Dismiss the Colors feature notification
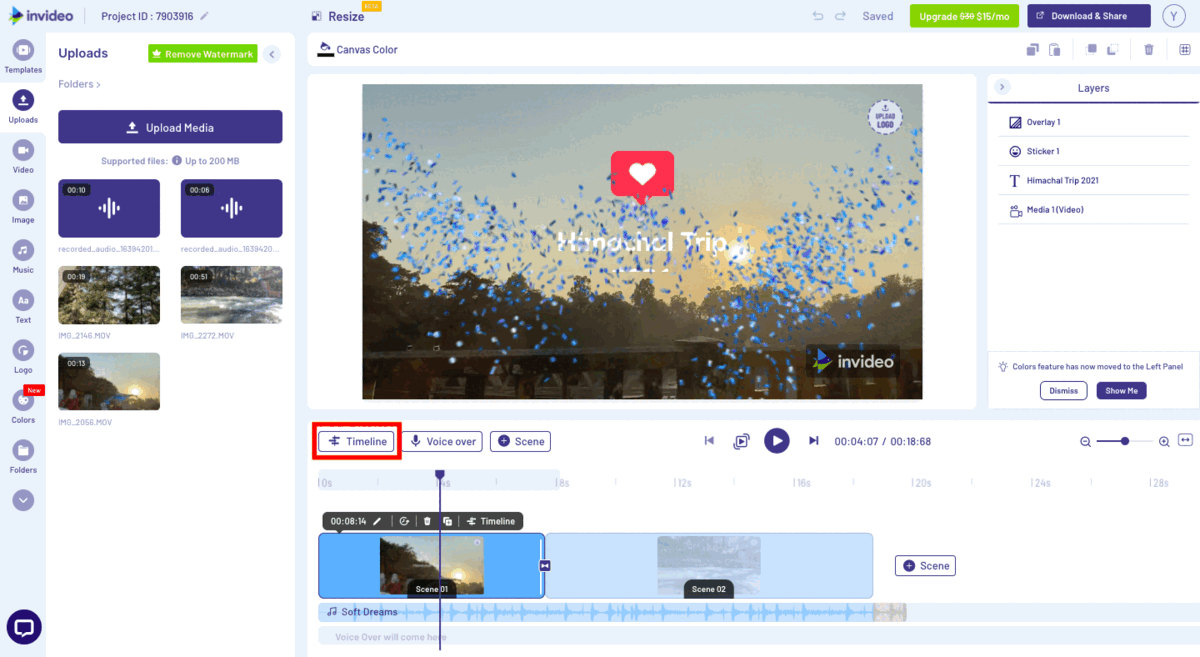1200x657 pixels. pos(1063,390)
